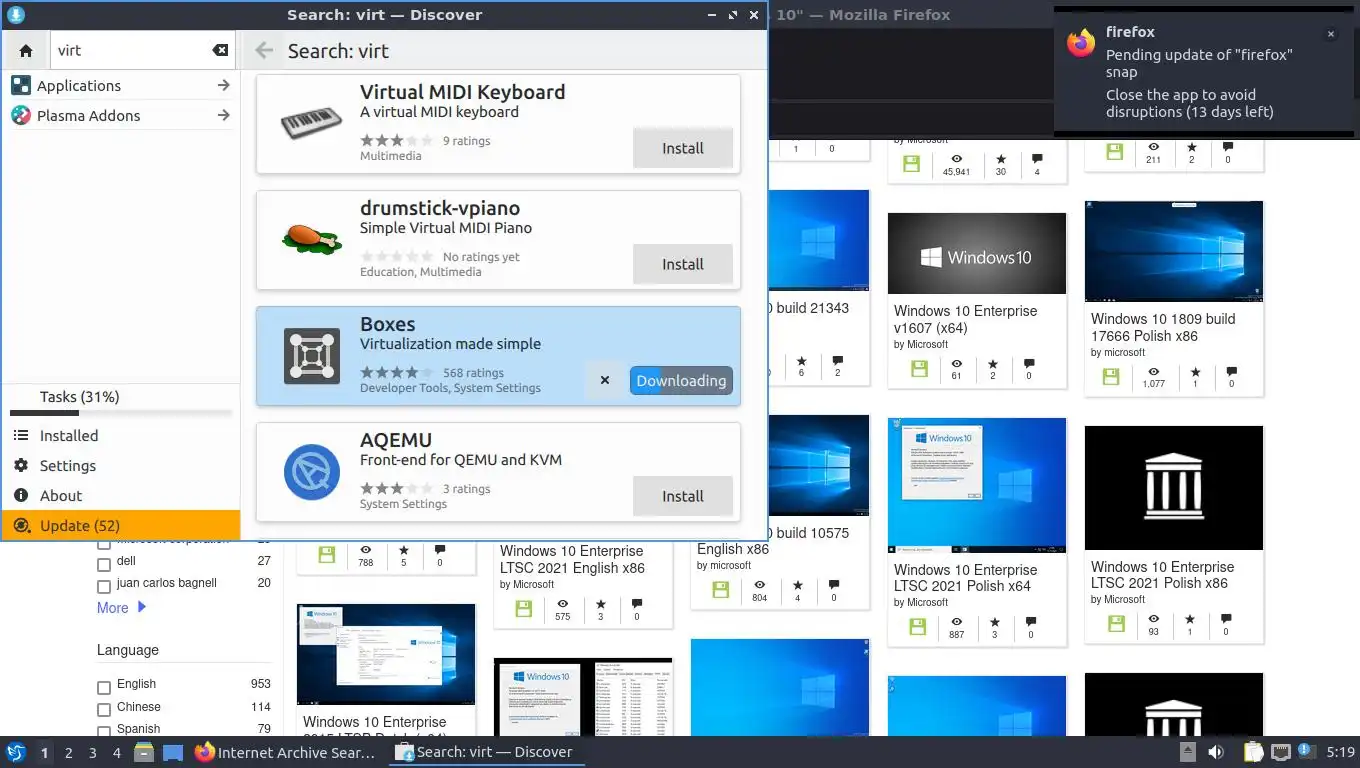
Task: Switch to Internet Archive Firefox taskbar item
Action: (286, 752)
